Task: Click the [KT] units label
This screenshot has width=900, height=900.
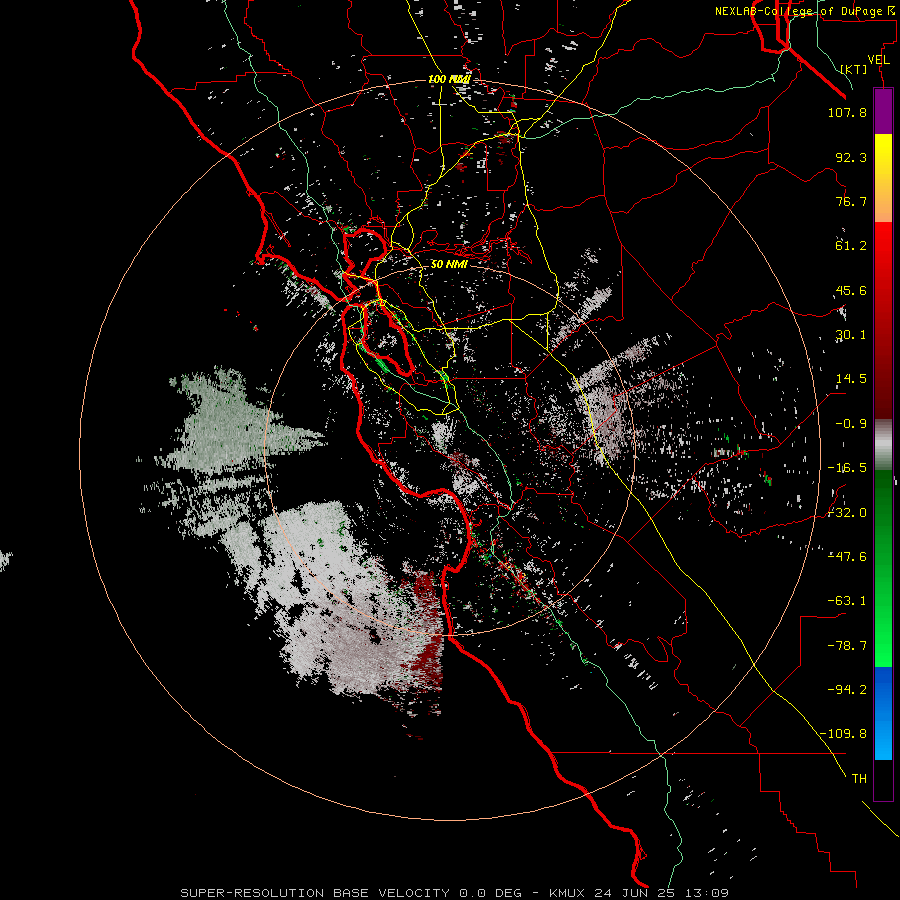Action: click(854, 69)
